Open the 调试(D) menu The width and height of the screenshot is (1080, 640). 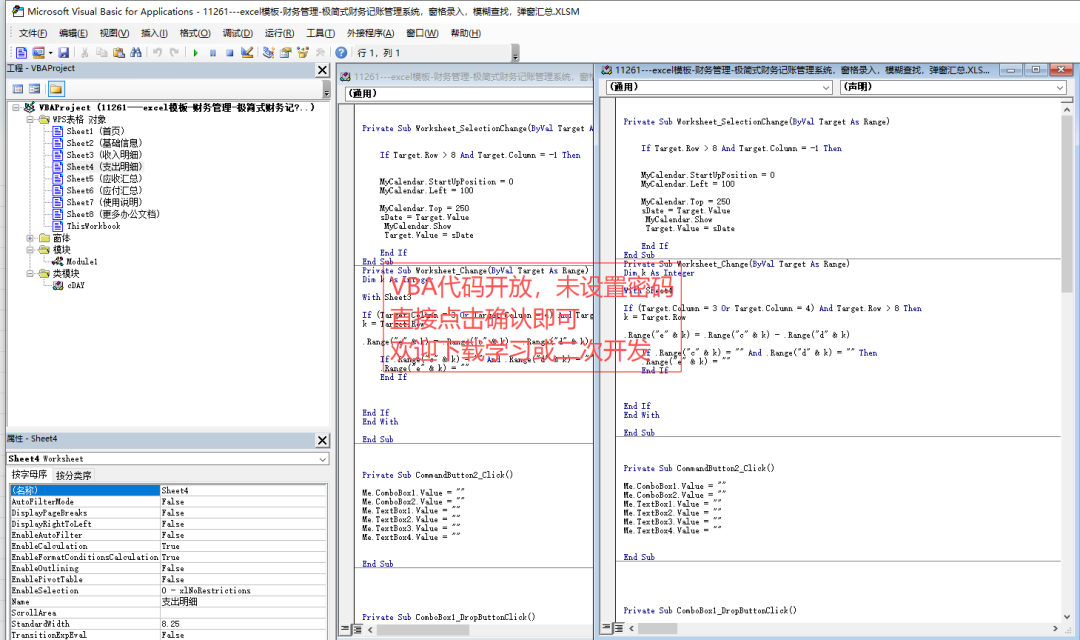(237, 33)
